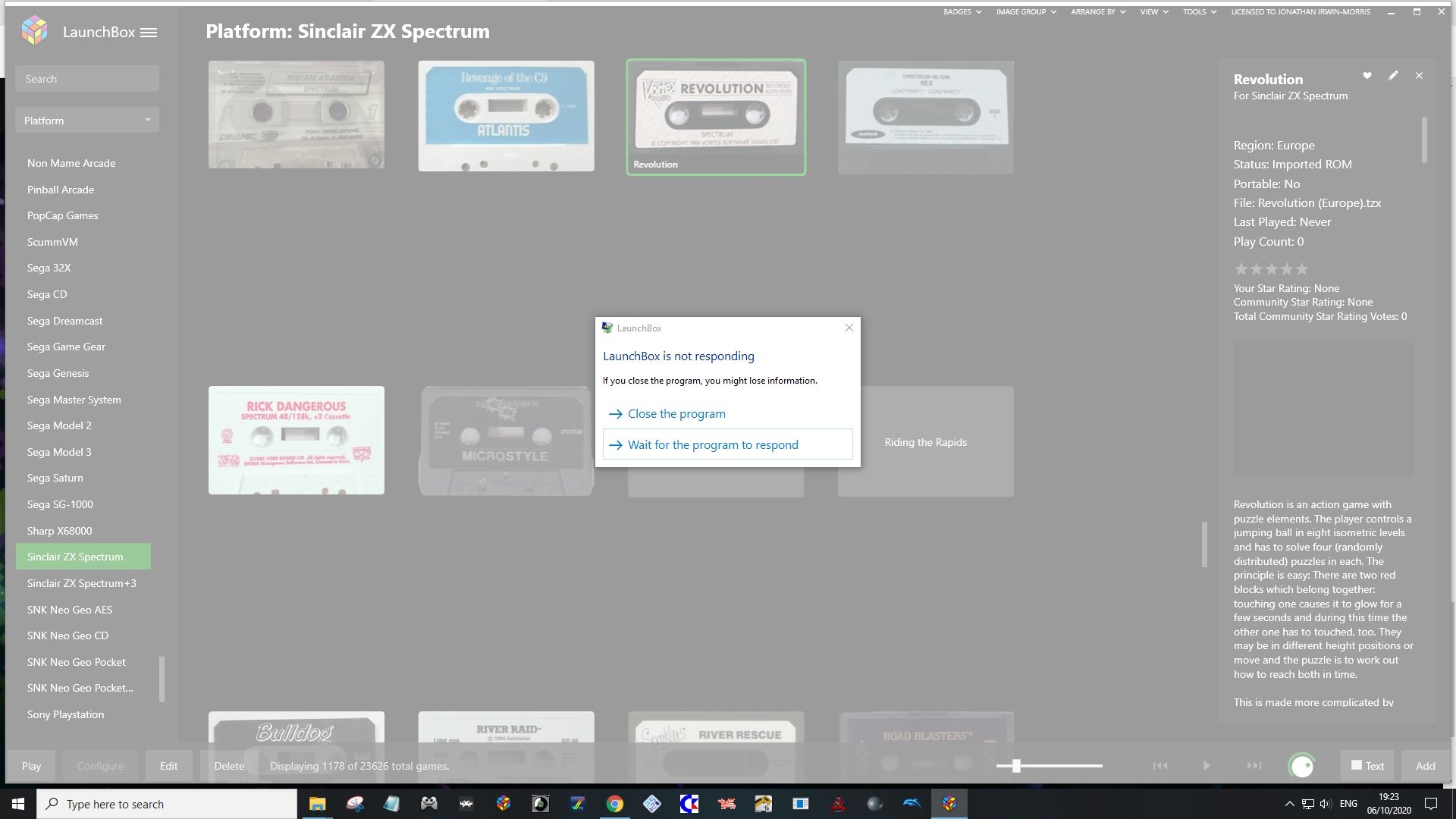Click the Delete button
The width and height of the screenshot is (1456, 819).
pos(229,766)
